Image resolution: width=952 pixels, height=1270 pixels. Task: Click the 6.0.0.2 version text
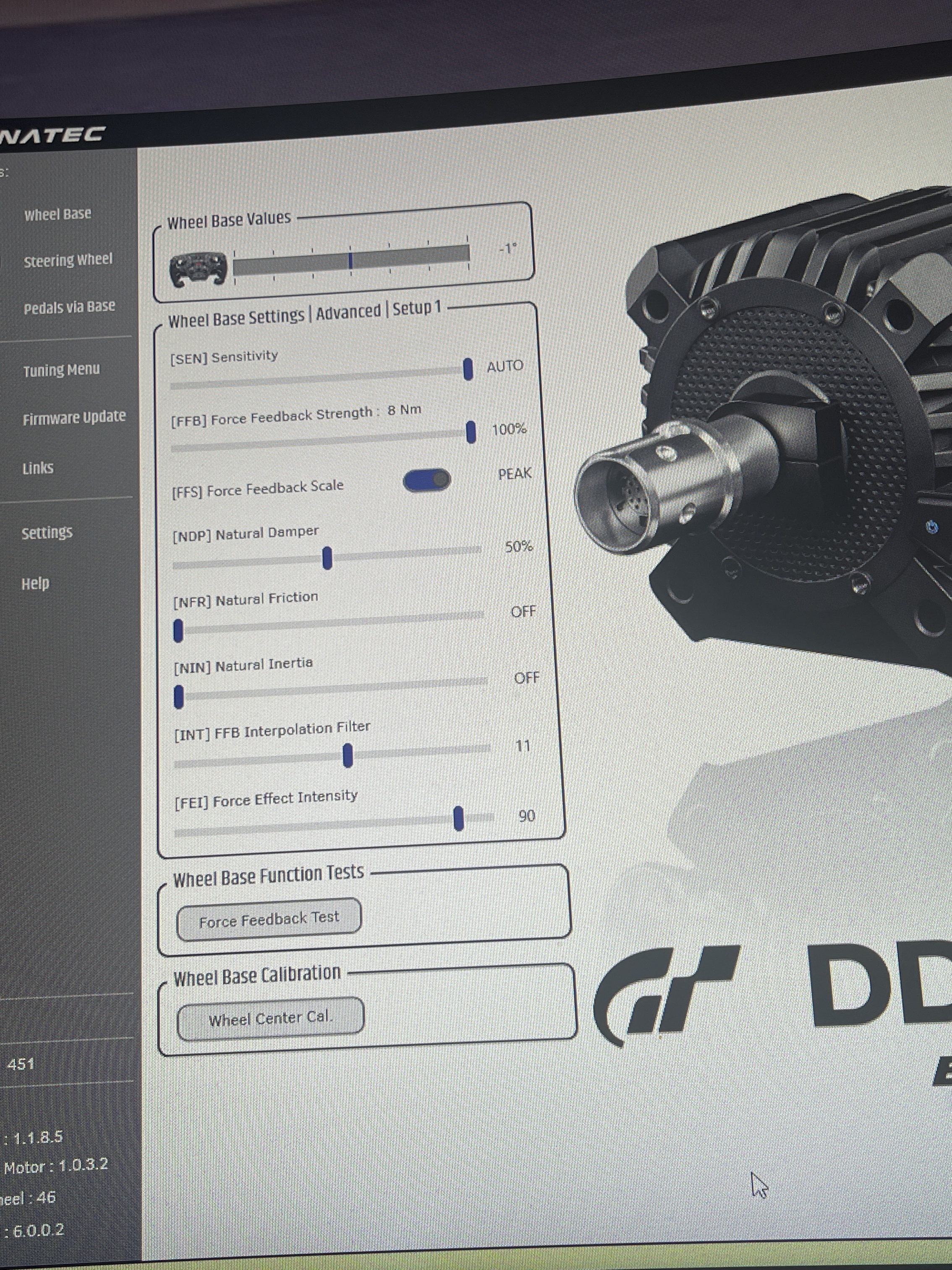tap(39, 1230)
